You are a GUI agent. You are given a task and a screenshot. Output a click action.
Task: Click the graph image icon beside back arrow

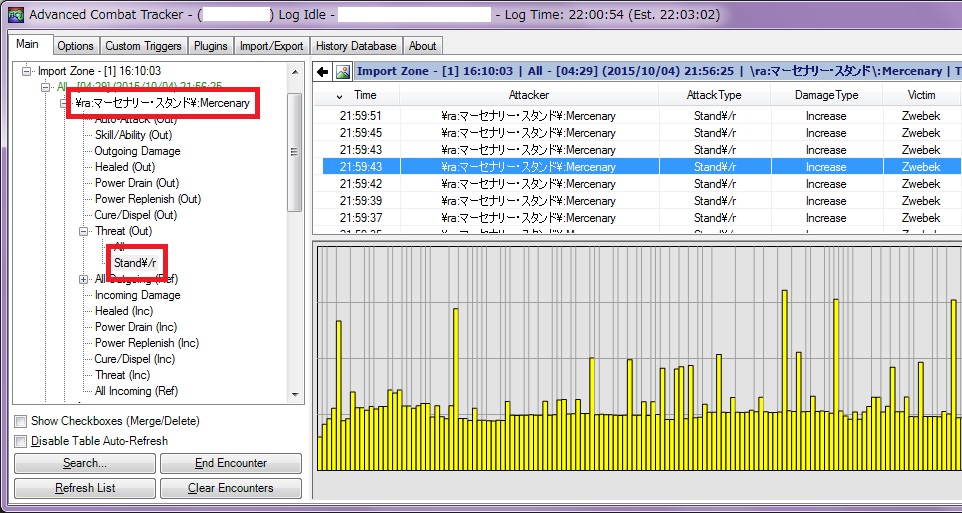coord(343,72)
